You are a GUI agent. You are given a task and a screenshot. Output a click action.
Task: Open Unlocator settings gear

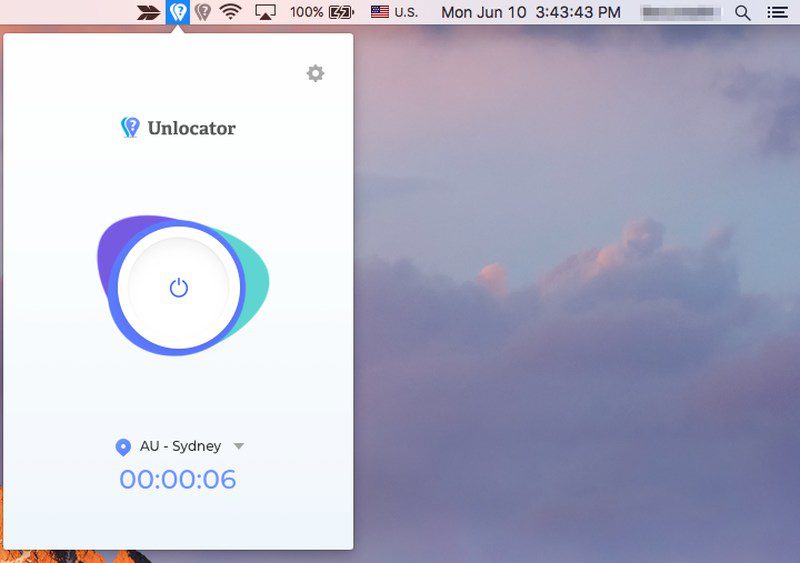point(315,74)
